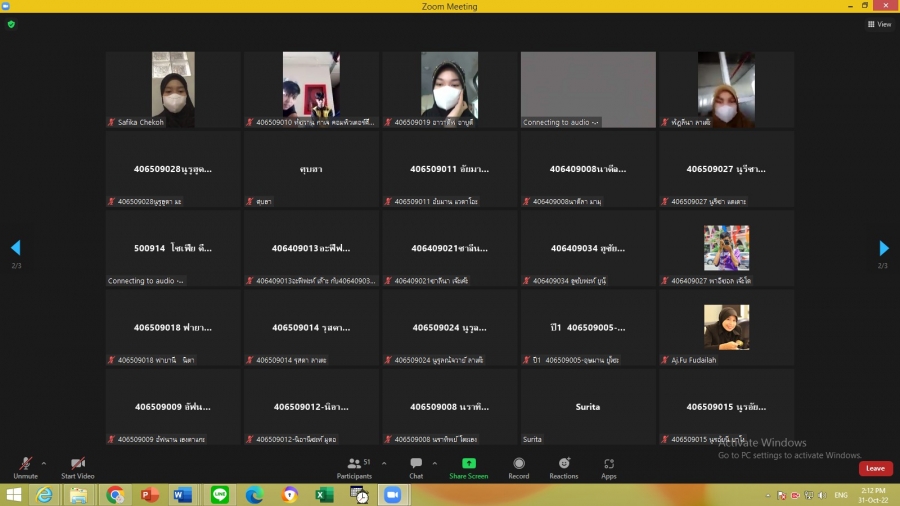
Task: Unmute the microphone in Zoom toolbar
Action: 25,465
